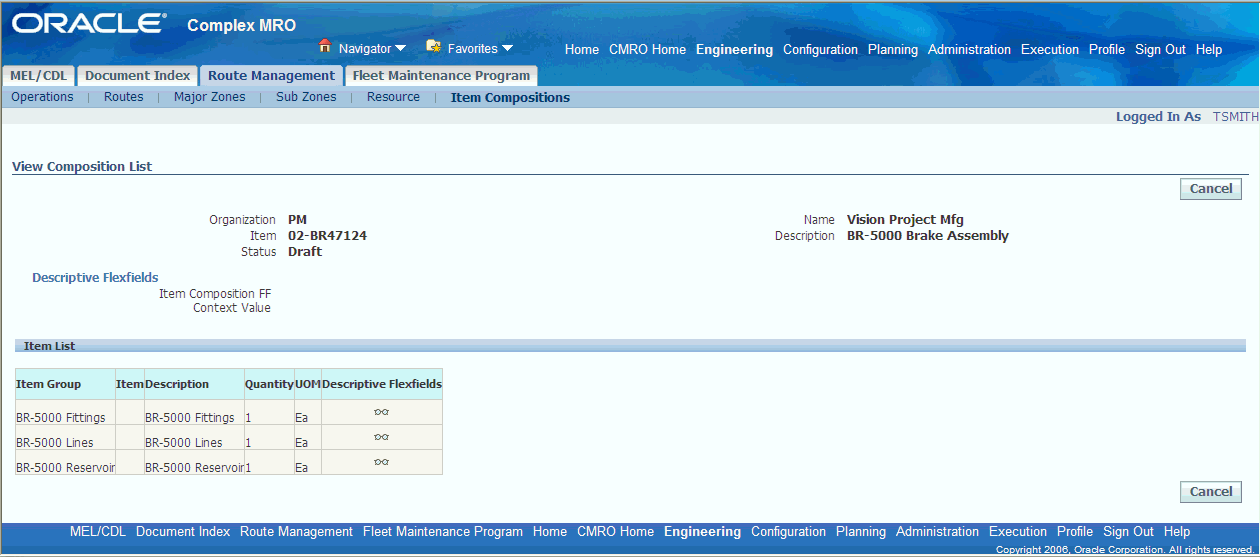Viewport: 1260px width, 557px height.
Task: Click the Quantity column header
Action: coord(269,384)
